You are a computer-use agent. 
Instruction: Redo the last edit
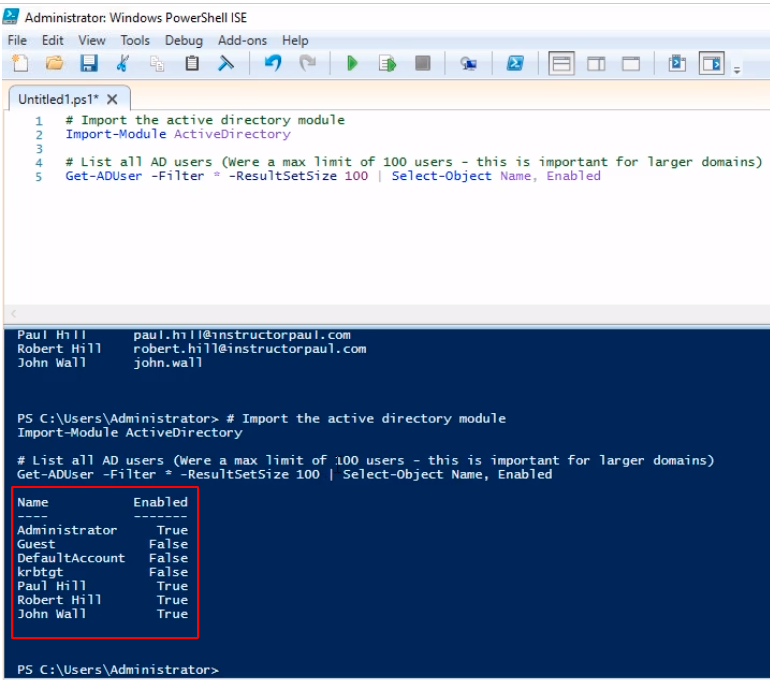pos(307,63)
